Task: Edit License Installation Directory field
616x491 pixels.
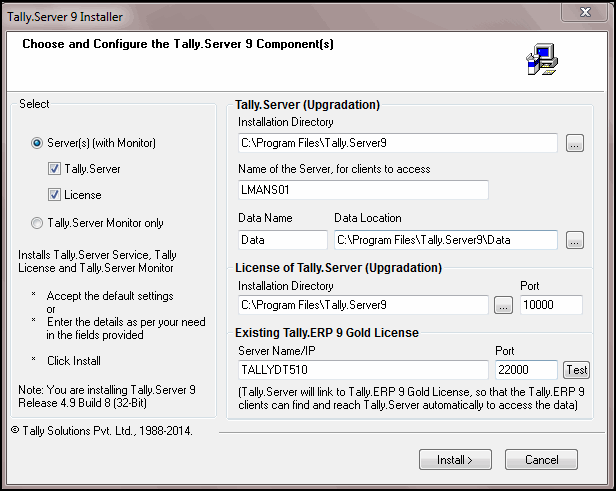Action: click(x=363, y=305)
